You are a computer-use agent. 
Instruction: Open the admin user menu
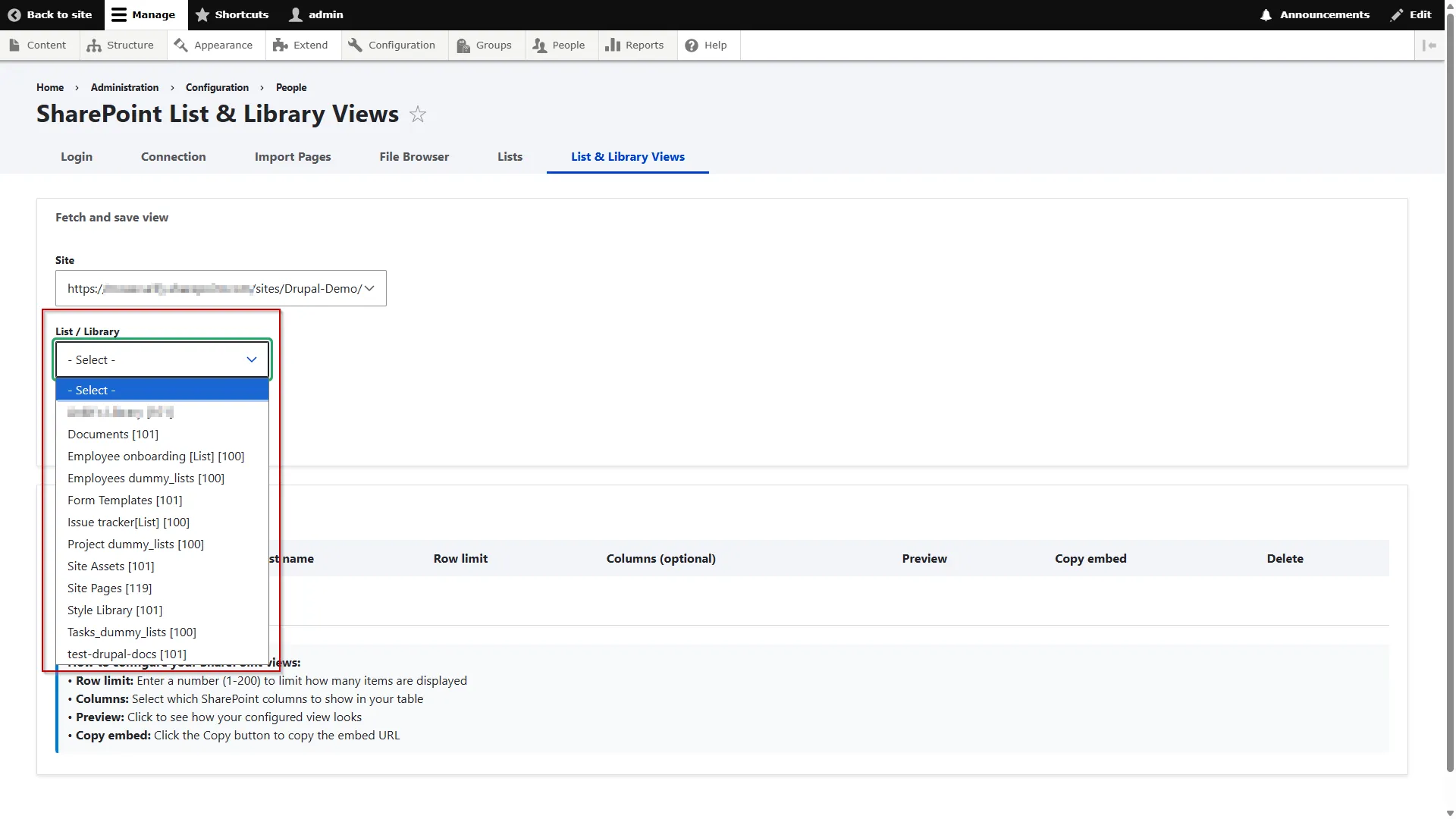click(316, 14)
